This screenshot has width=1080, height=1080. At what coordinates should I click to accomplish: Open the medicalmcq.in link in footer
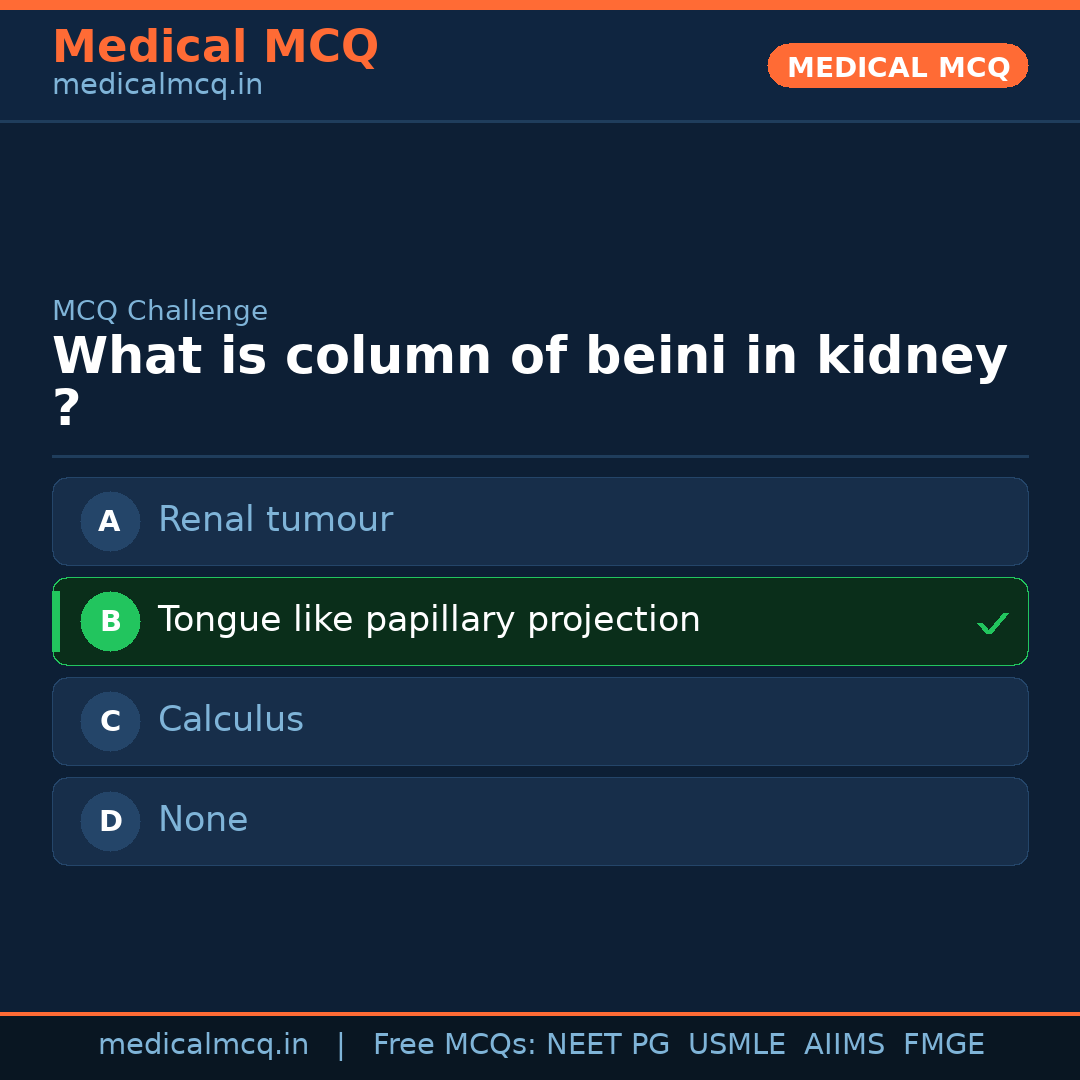[x=203, y=1045]
